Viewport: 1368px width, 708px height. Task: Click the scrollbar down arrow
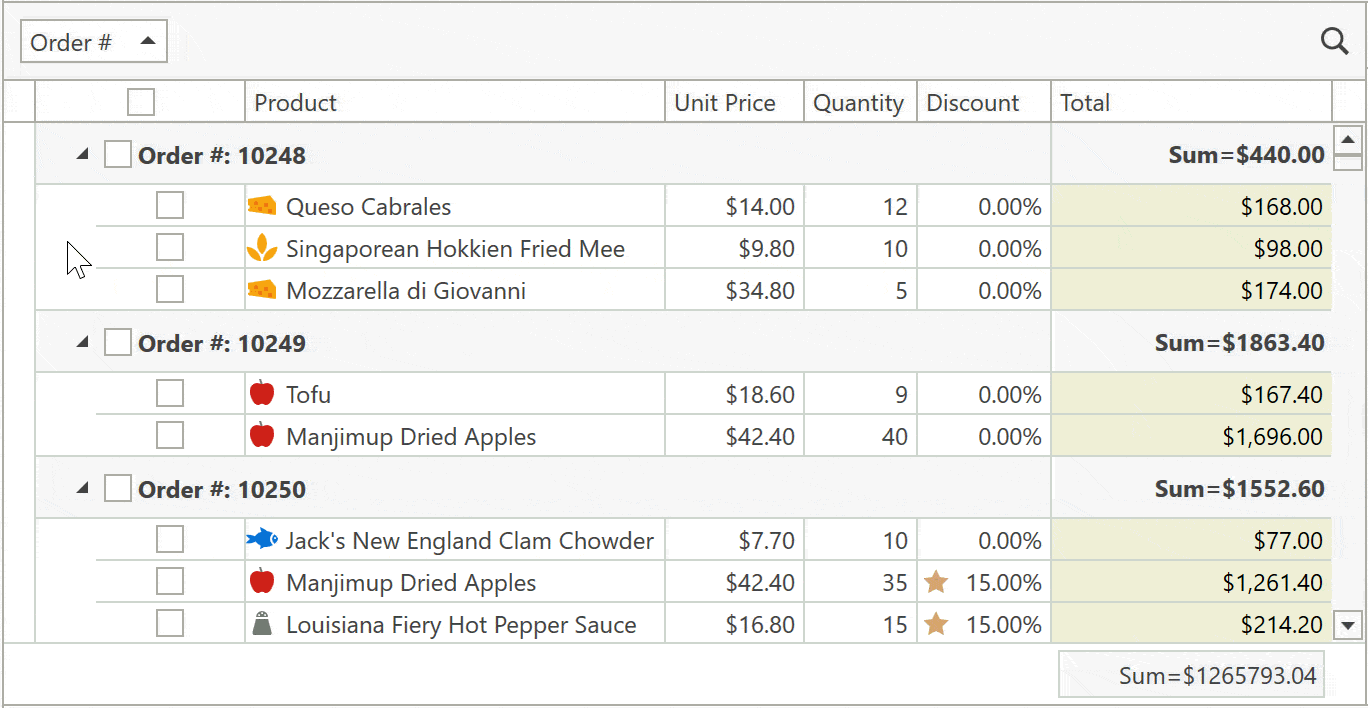point(1347,624)
